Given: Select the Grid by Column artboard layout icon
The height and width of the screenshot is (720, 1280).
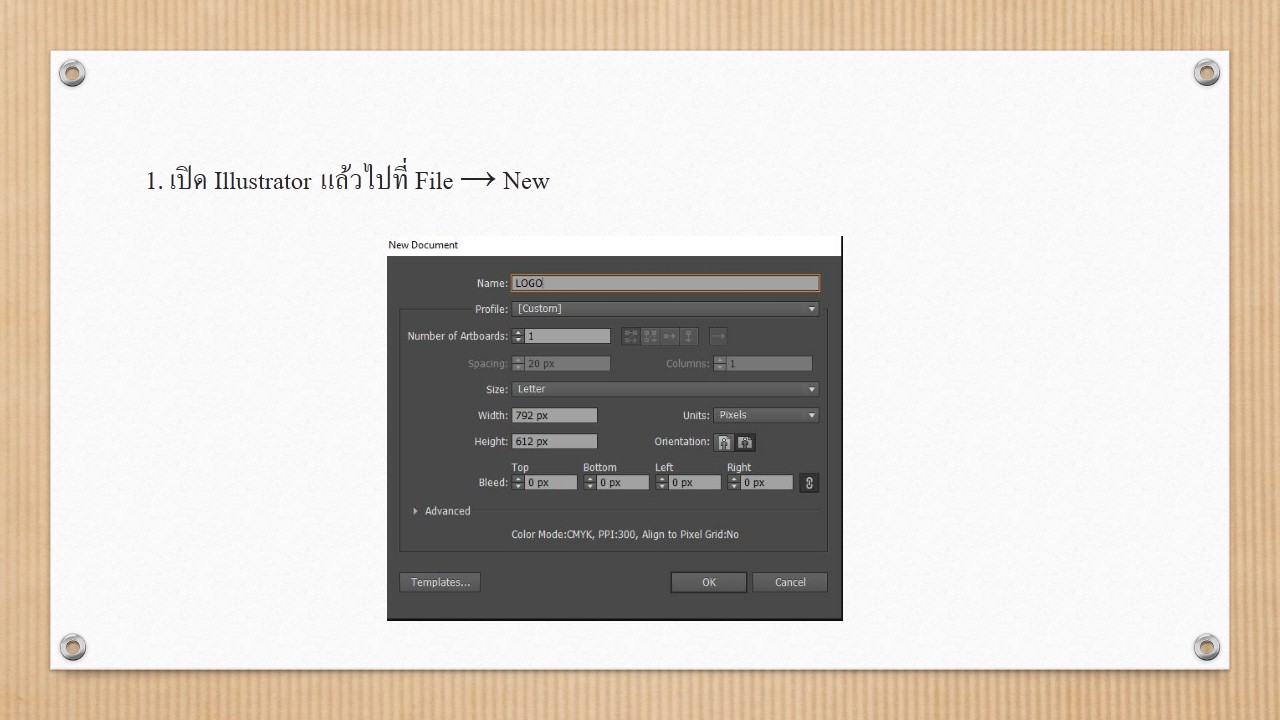Looking at the screenshot, I should [650, 336].
